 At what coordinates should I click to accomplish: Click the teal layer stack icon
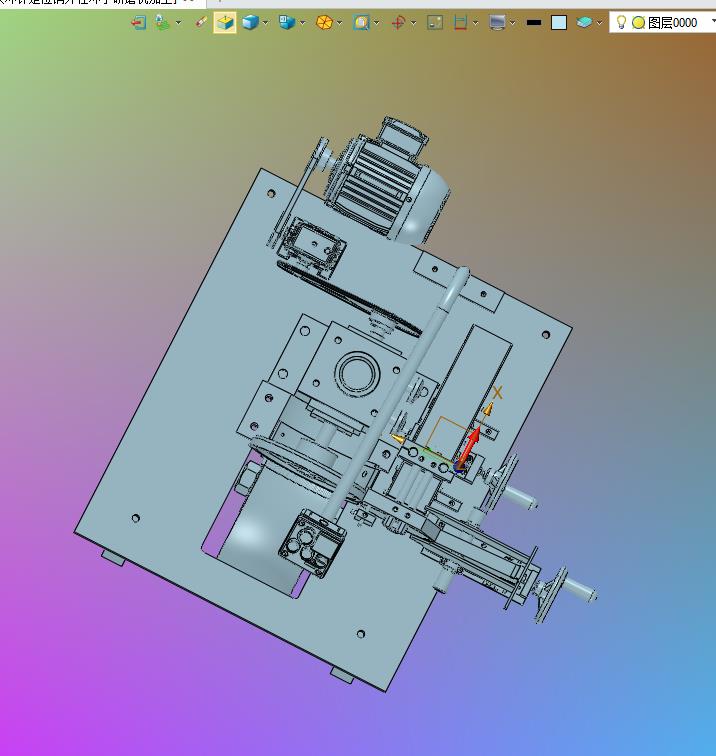tap(584, 23)
